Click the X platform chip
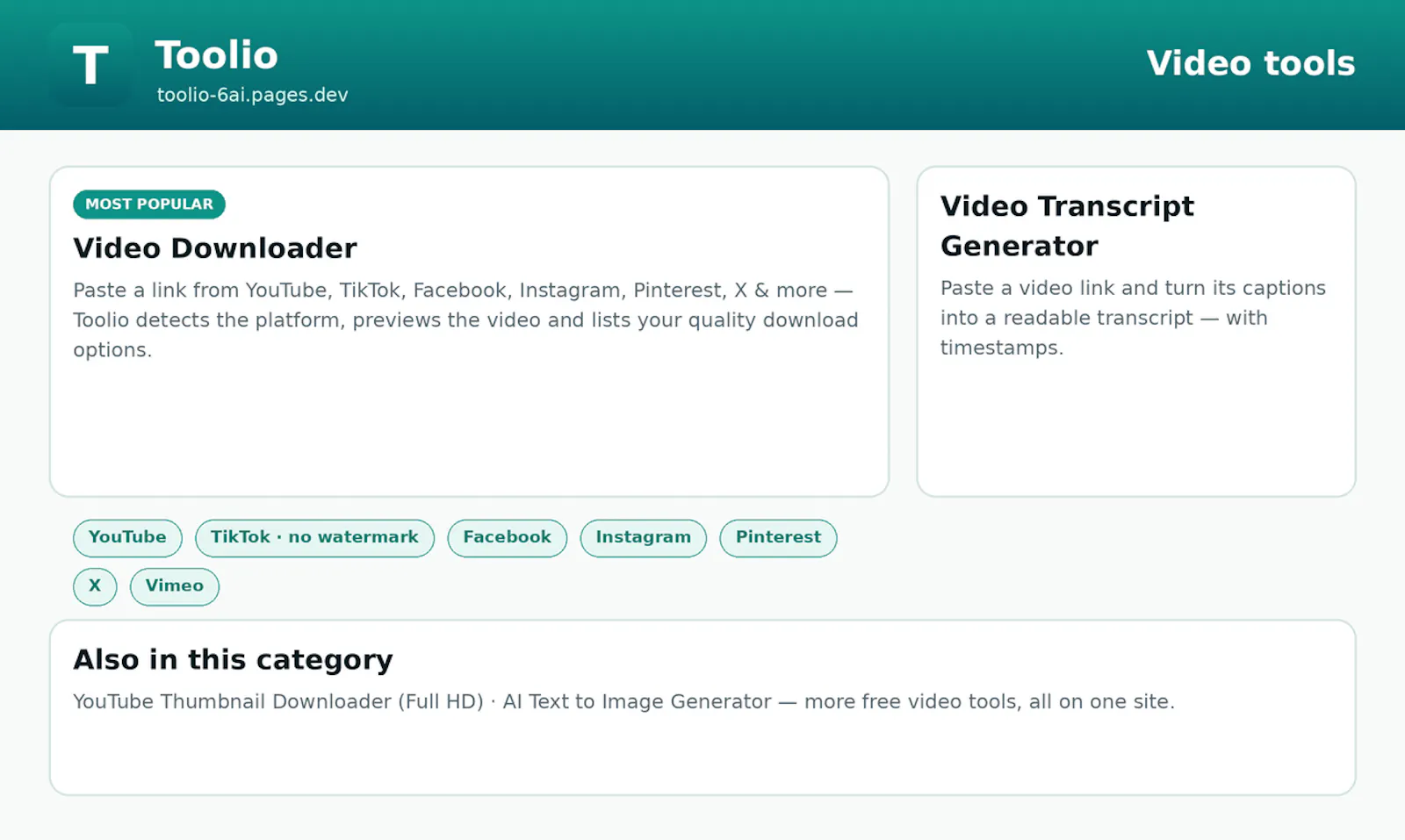This screenshot has height=840, width=1405. click(95, 586)
